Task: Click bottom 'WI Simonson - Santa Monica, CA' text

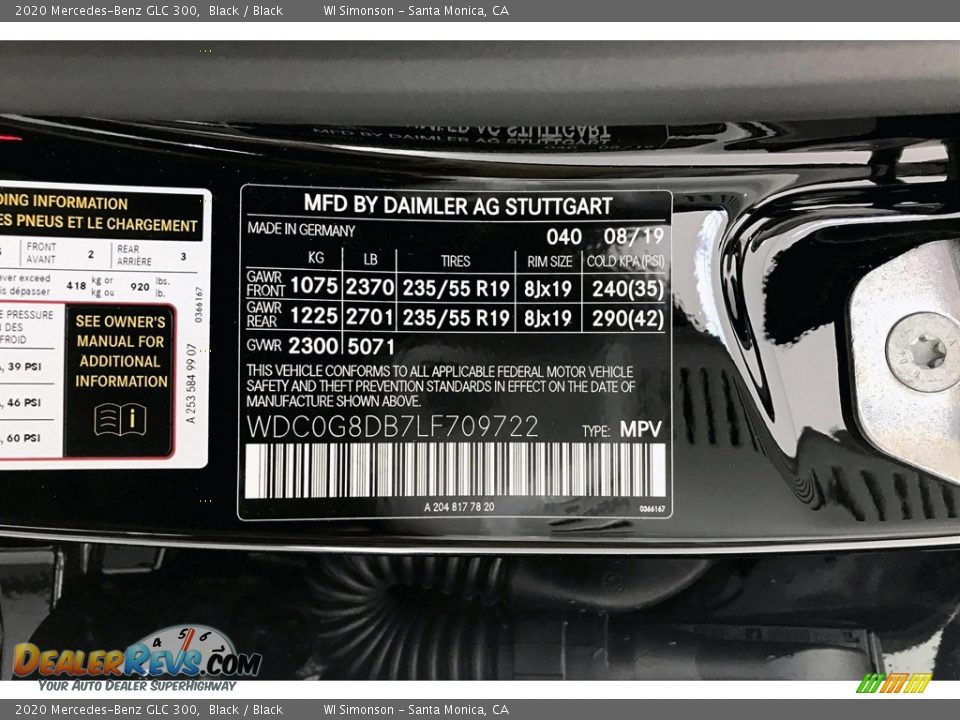Action: (x=416, y=709)
